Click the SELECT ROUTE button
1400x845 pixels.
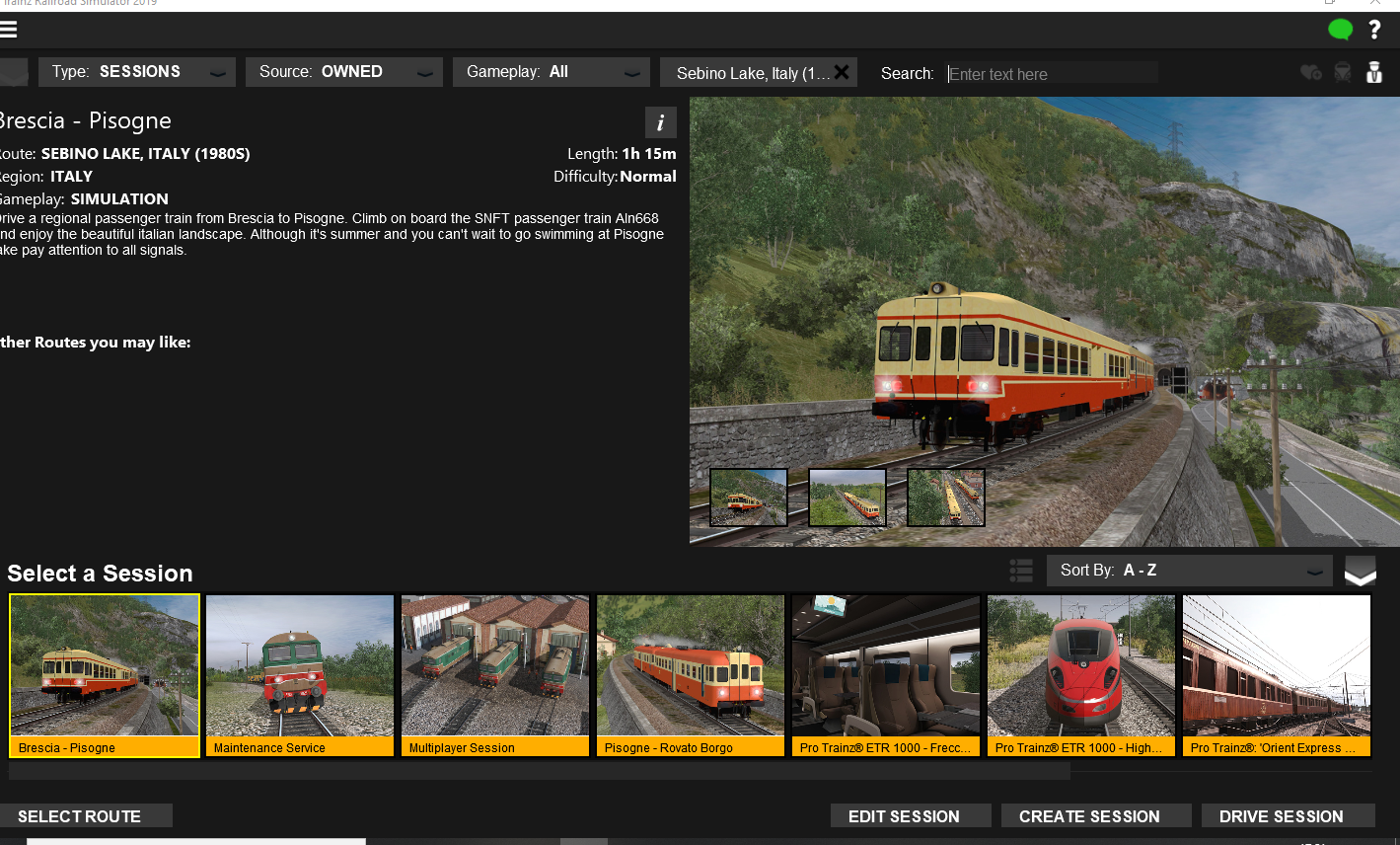pyautogui.click(x=86, y=816)
